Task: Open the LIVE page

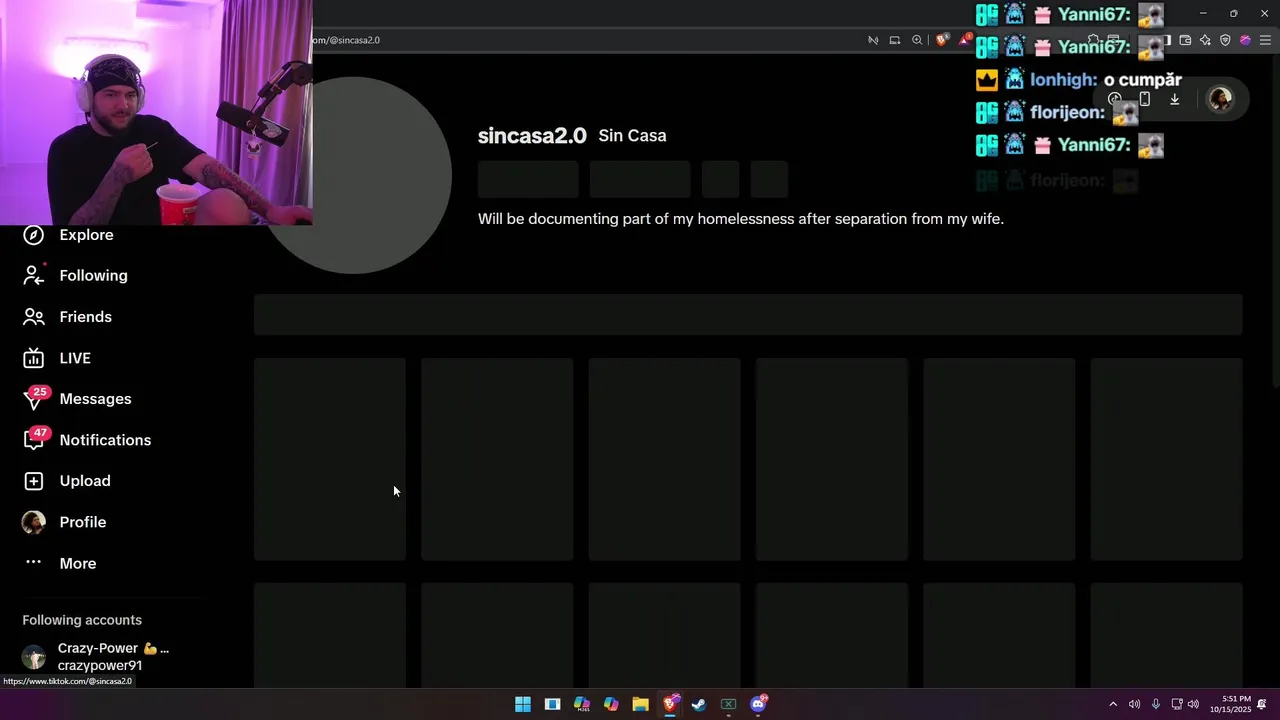Action: coord(75,358)
